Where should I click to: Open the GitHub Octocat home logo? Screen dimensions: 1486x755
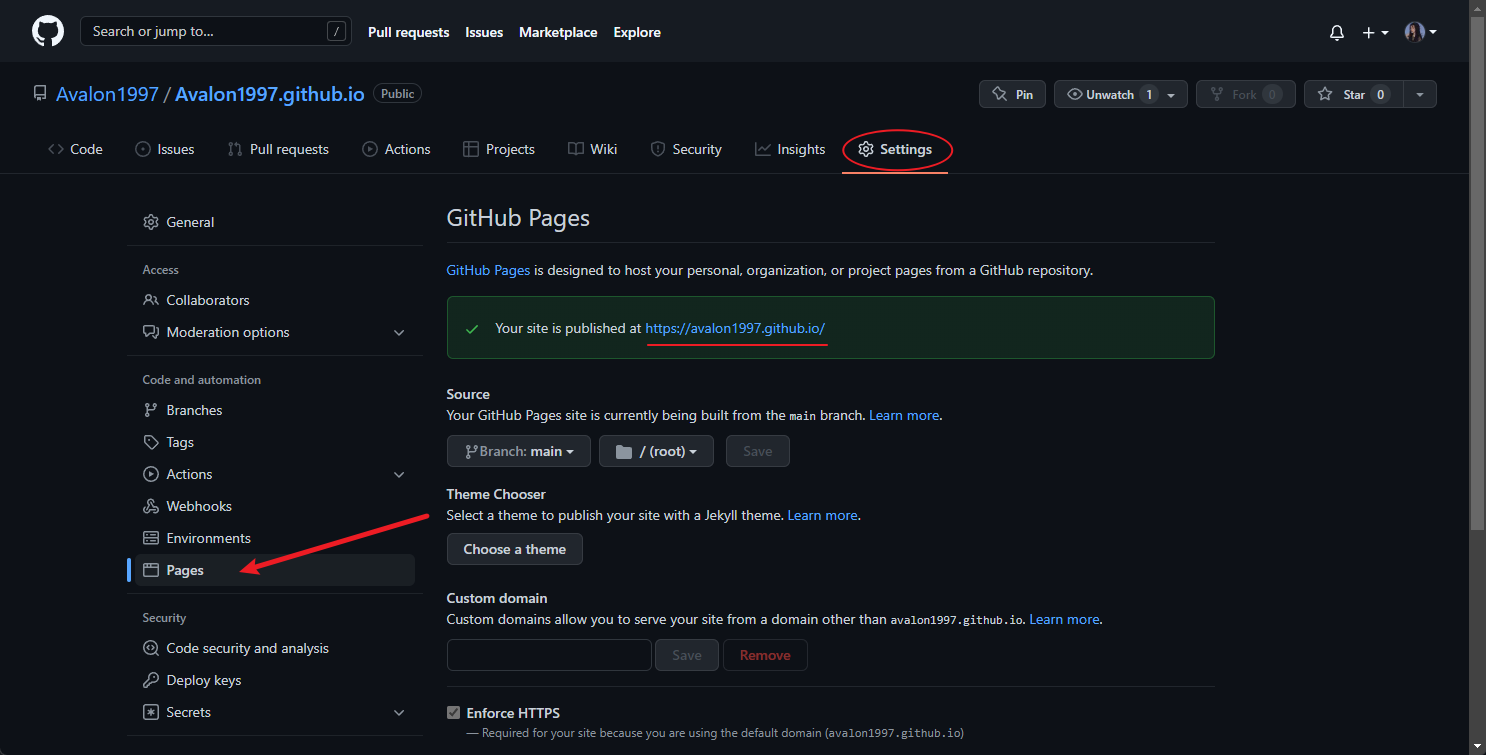point(48,32)
